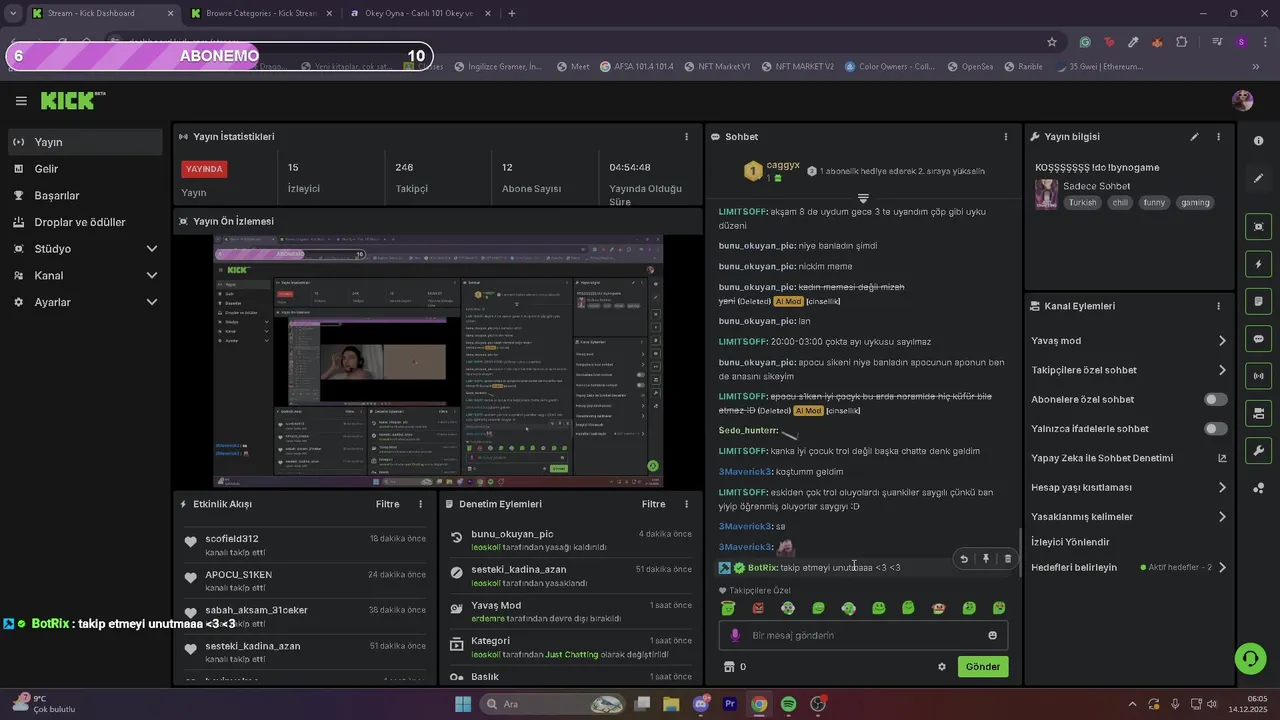Viewport: 1280px width, 720px height.
Task: Click the message input field
Action: tap(863, 635)
